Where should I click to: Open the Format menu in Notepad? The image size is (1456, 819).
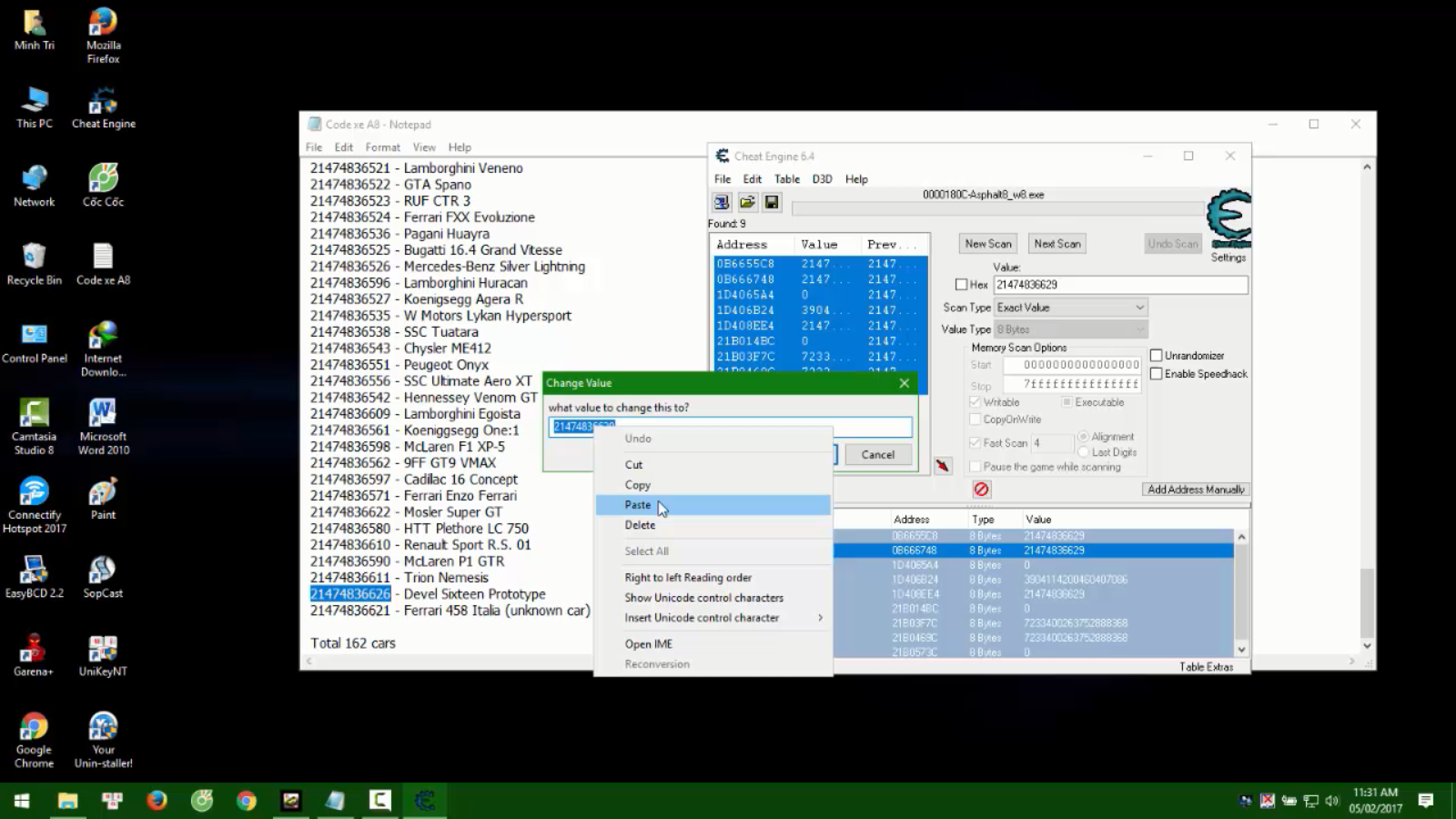pos(382,147)
